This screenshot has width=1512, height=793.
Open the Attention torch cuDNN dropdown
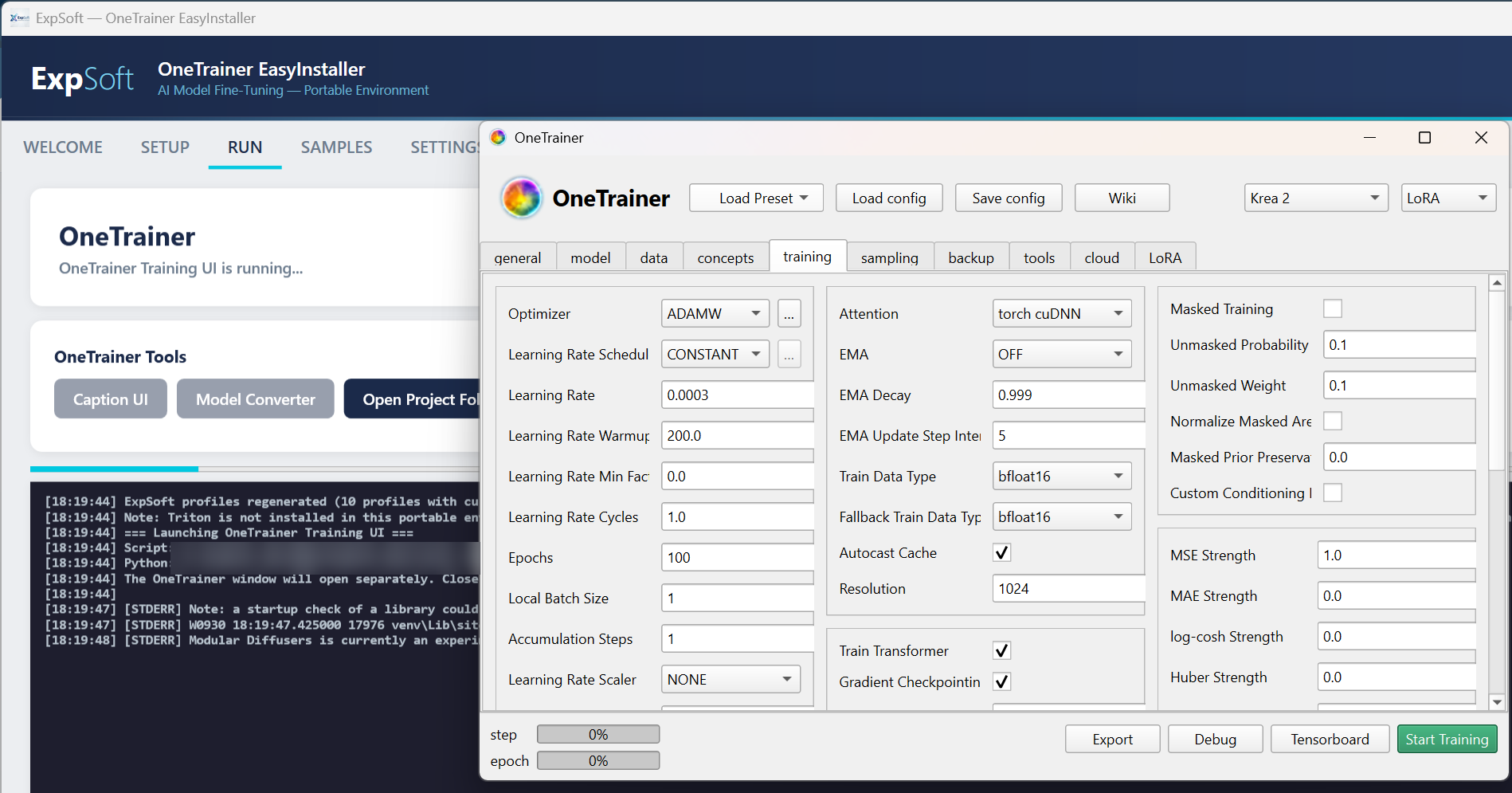[1062, 314]
